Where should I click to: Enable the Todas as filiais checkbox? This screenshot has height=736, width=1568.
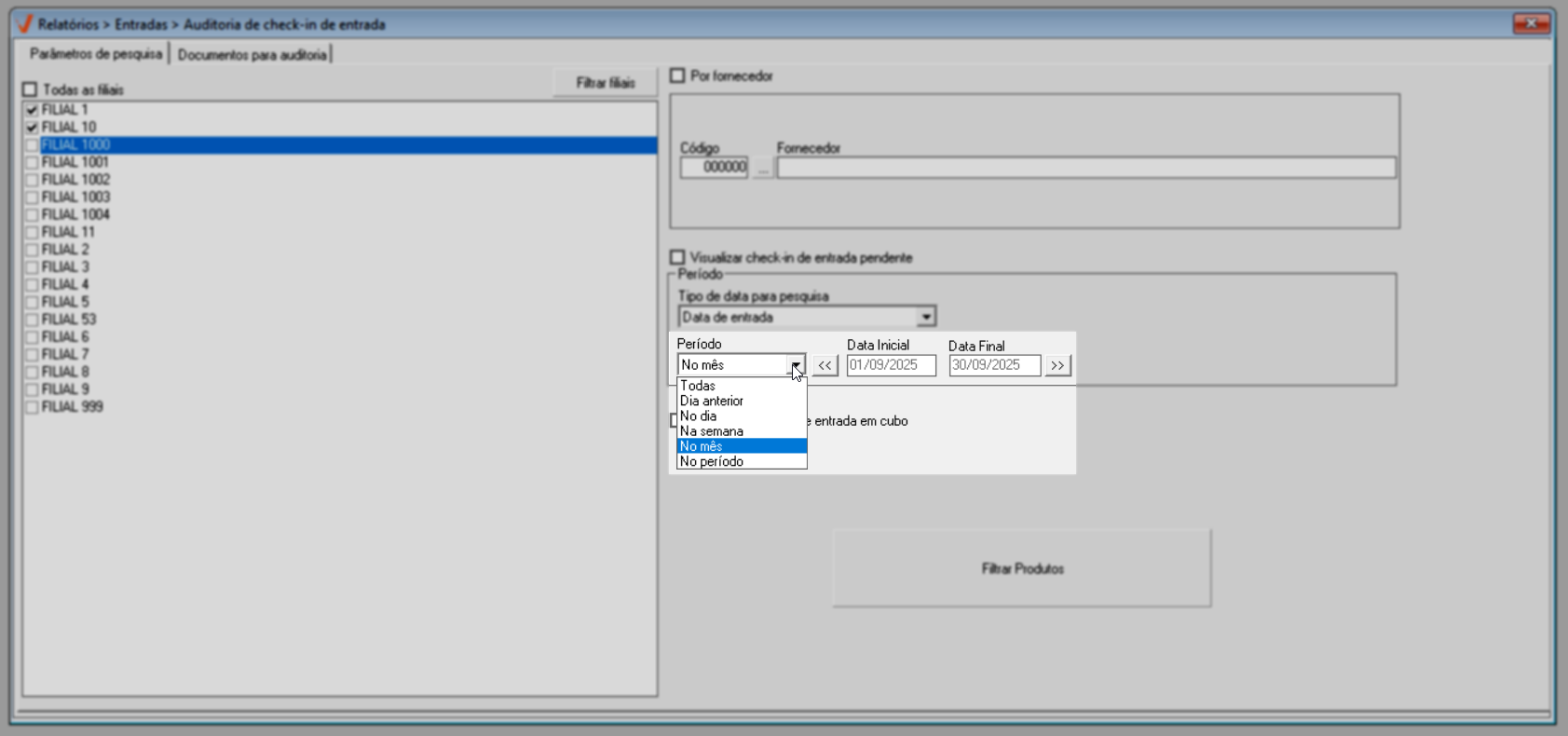pos(31,89)
